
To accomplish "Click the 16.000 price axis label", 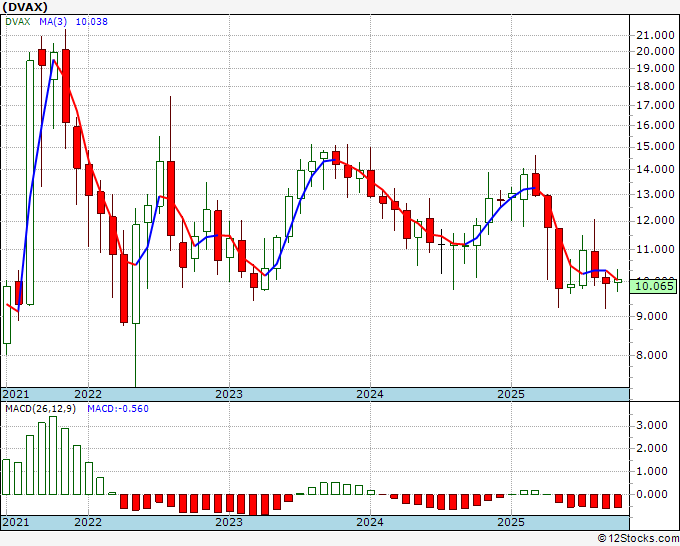I will coord(655,125).
